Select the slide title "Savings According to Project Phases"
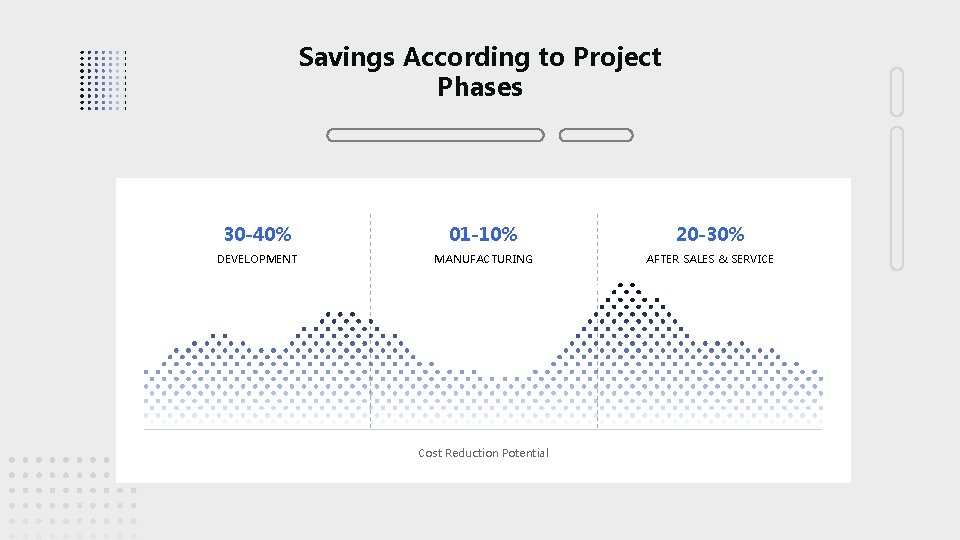 (x=480, y=72)
